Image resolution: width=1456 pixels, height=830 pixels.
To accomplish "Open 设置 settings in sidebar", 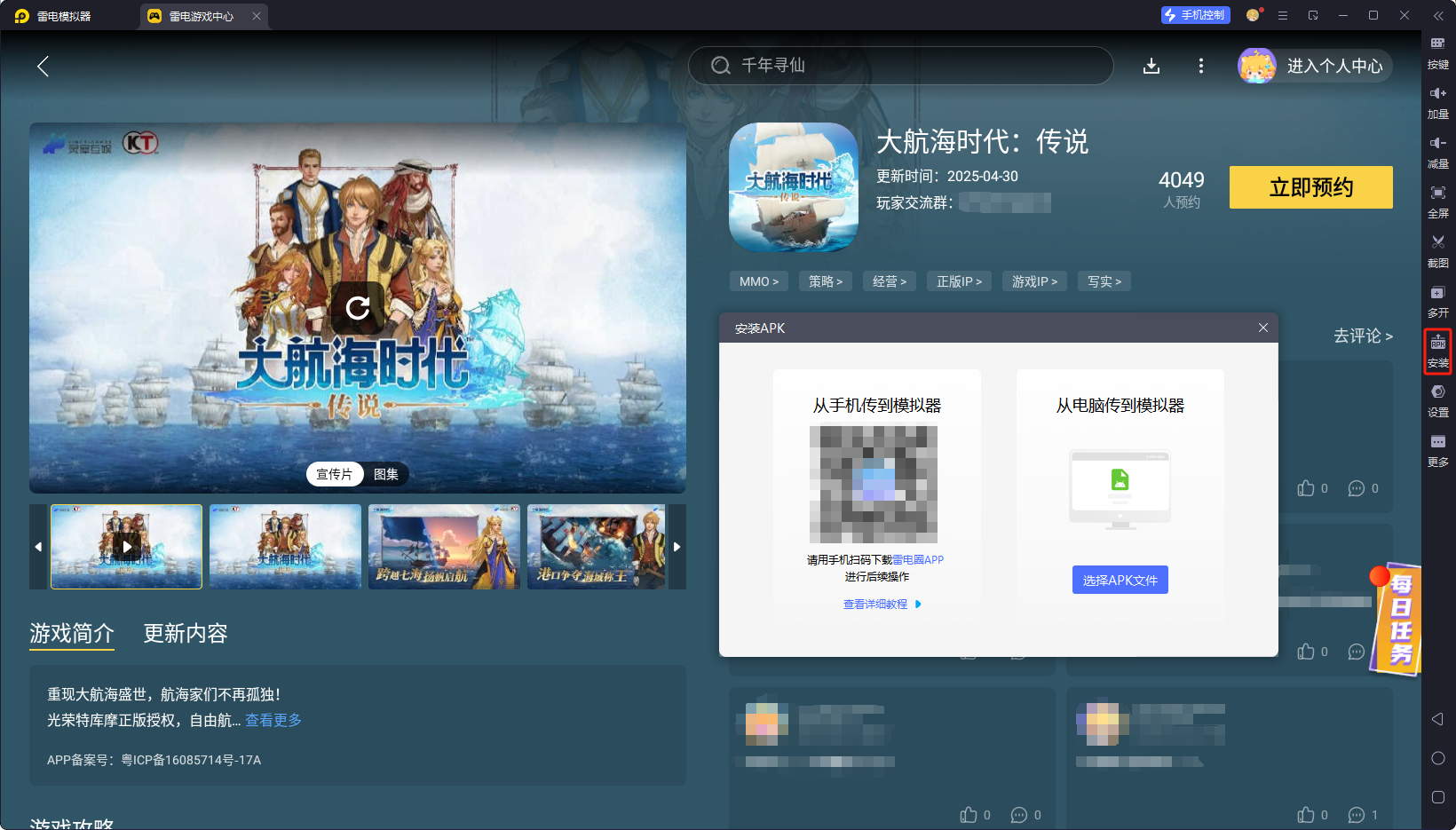I will click(x=1438, y=401).
